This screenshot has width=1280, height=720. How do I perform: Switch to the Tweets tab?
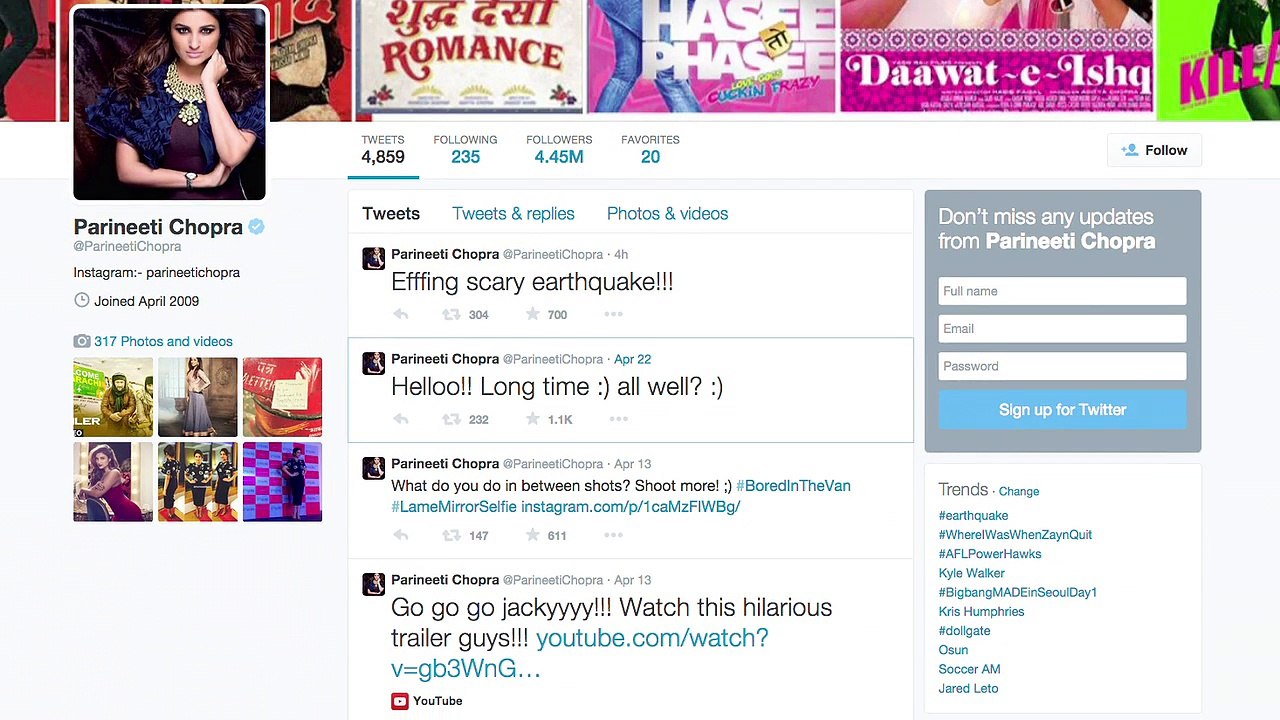391,214
